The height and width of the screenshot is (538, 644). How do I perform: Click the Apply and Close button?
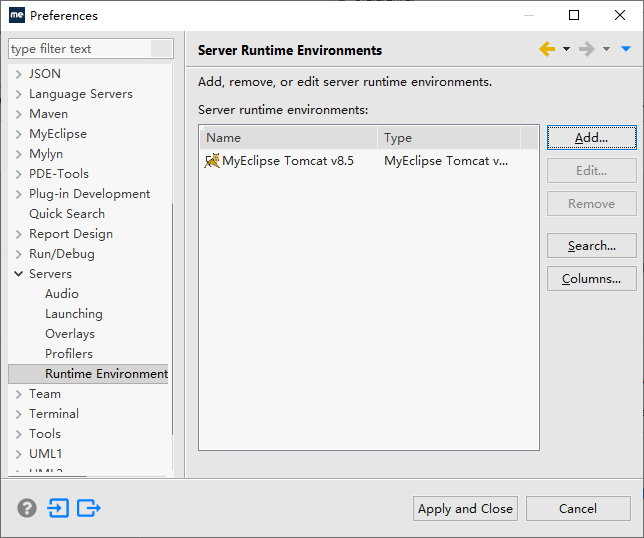tap(465, 508)
